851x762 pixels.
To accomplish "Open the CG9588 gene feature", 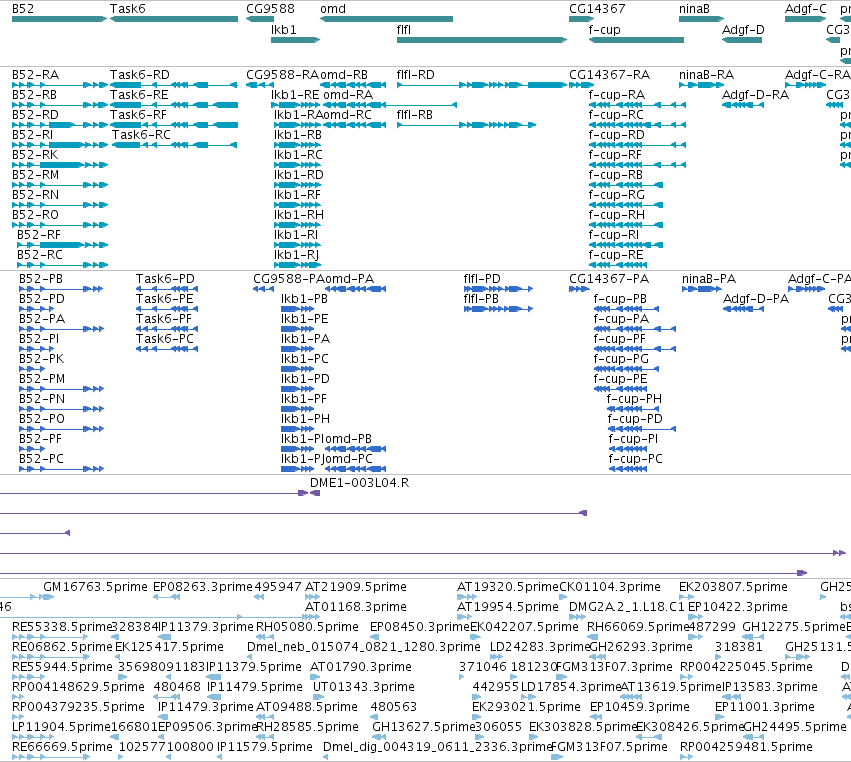I will (260, 19).
